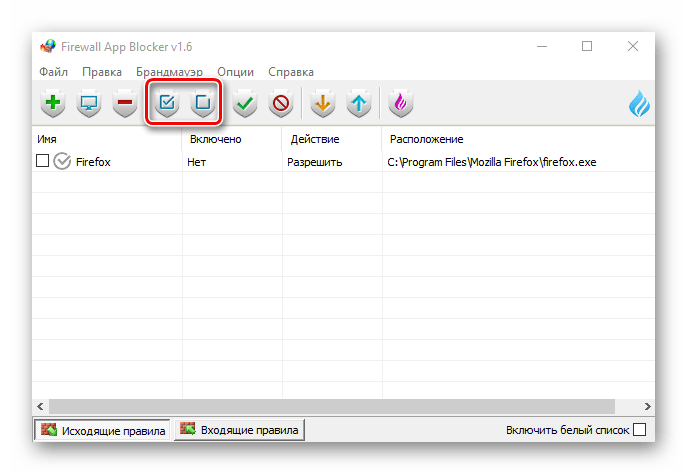Click the horizontal scrollbar left arrow

[x=40, y=406]
